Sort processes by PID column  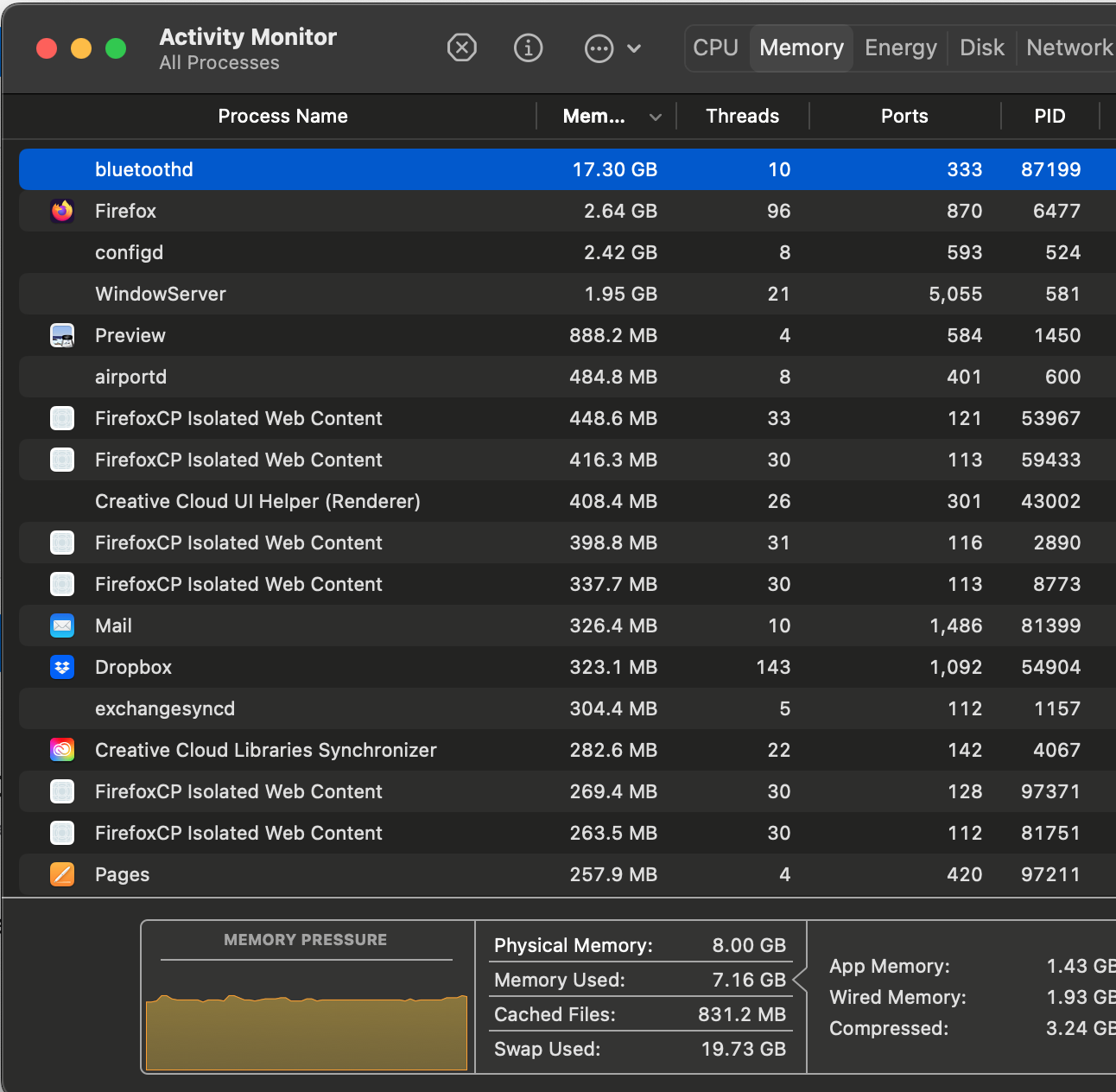click(1049, 116)
